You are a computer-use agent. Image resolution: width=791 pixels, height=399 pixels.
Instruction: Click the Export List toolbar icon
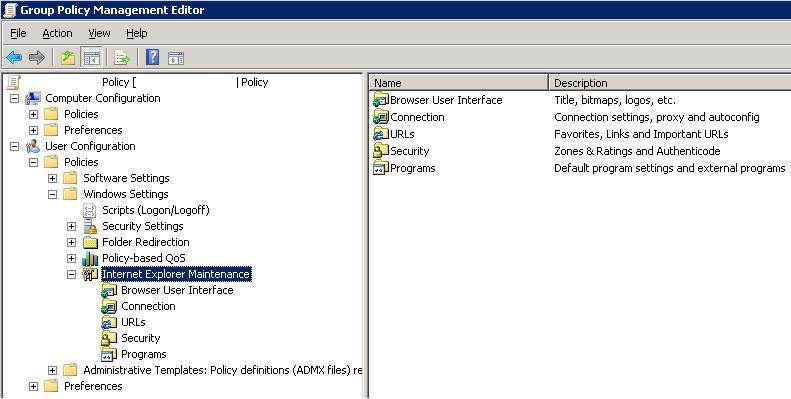(x=122, y=58)
